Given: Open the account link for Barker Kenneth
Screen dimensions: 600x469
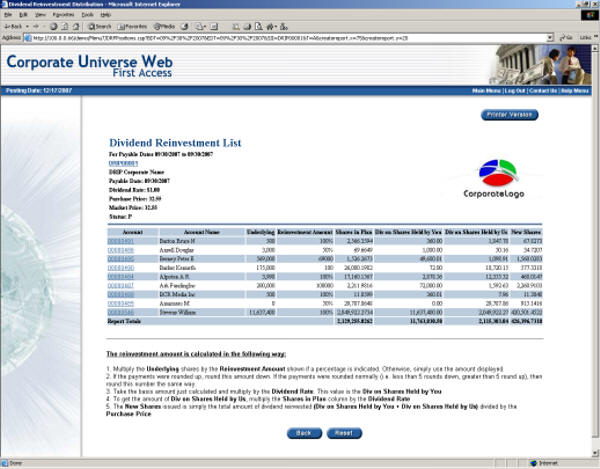Looking at the screenshot, I should tap(121, 268).
